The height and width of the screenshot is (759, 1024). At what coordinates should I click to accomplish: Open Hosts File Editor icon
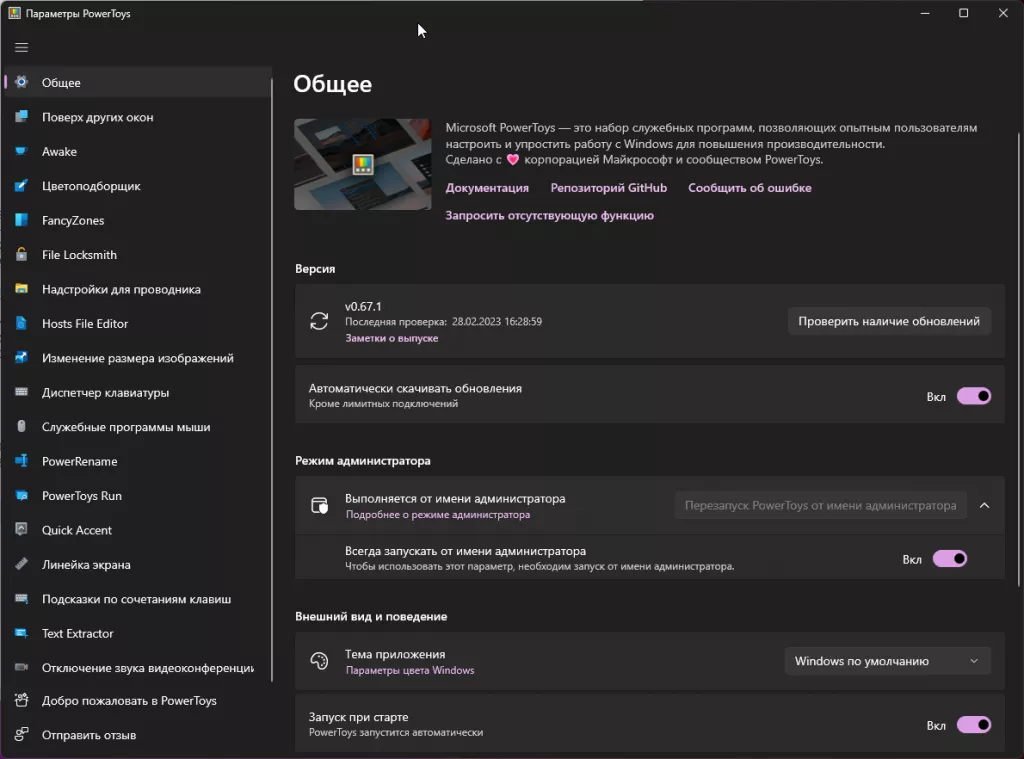[x=21, y=324]
